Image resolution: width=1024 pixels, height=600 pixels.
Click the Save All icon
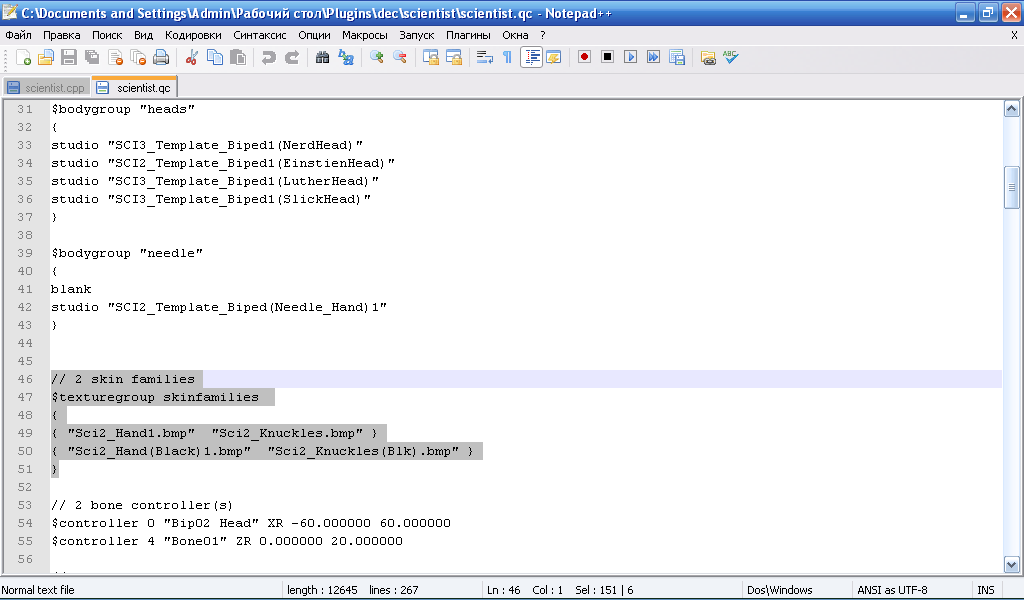pyautogui.click(x=92, y=57)
